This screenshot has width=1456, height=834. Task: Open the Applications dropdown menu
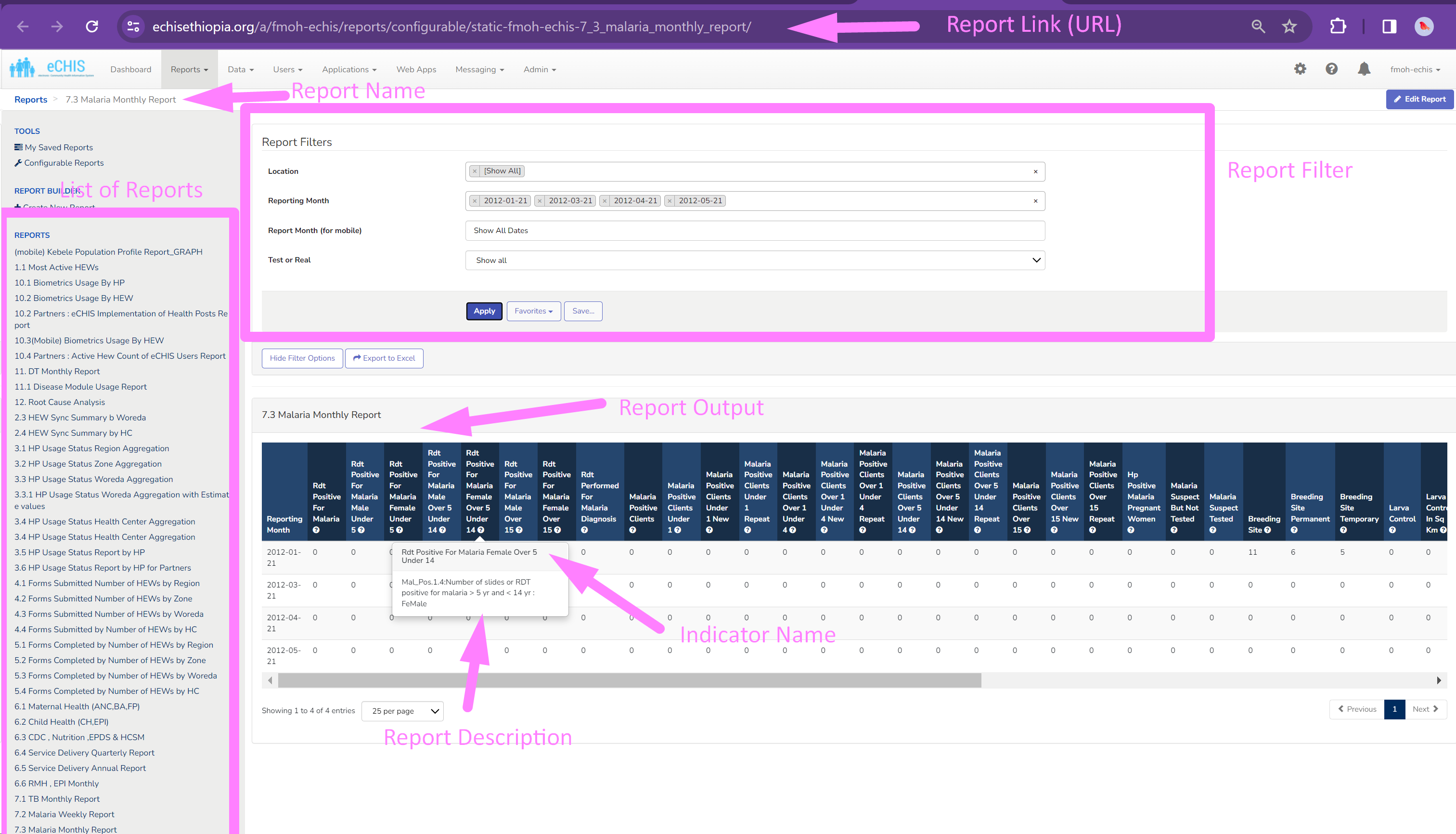coord(349,69)
